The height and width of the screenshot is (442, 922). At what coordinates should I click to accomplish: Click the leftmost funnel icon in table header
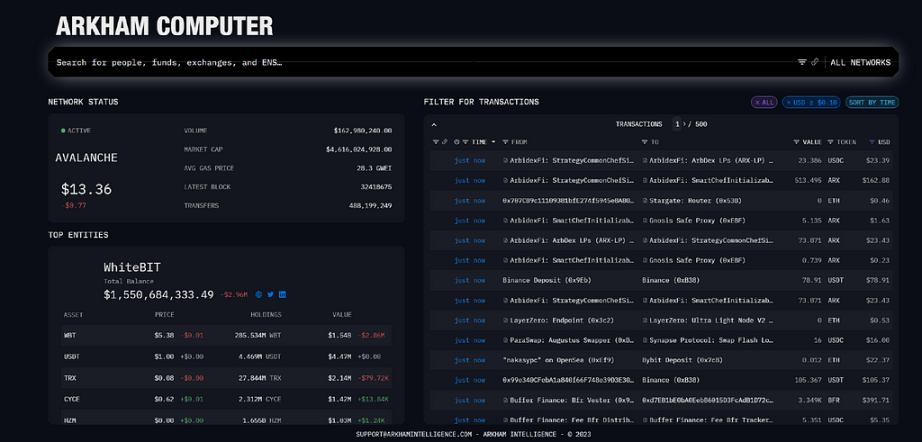click(436, 142)
